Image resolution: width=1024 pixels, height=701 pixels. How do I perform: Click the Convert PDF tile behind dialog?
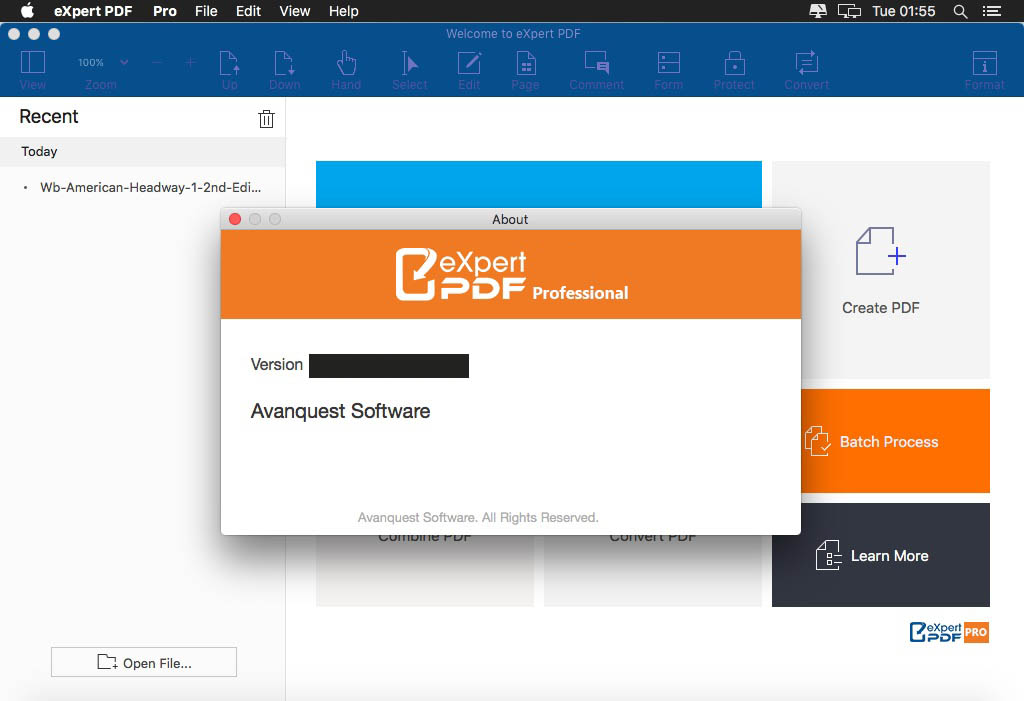tap(652, 570)
